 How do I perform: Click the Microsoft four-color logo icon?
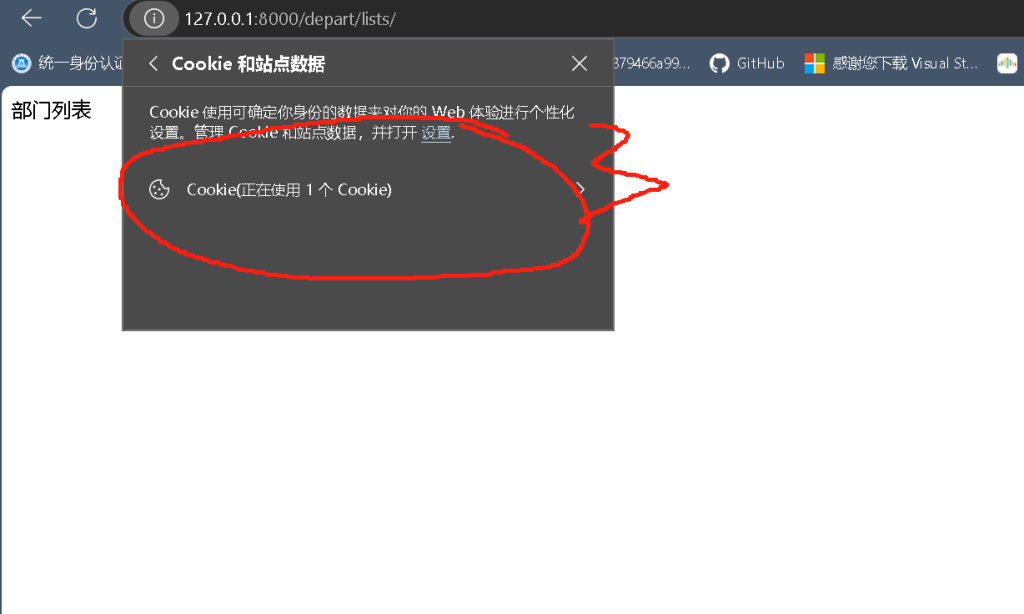814,63
